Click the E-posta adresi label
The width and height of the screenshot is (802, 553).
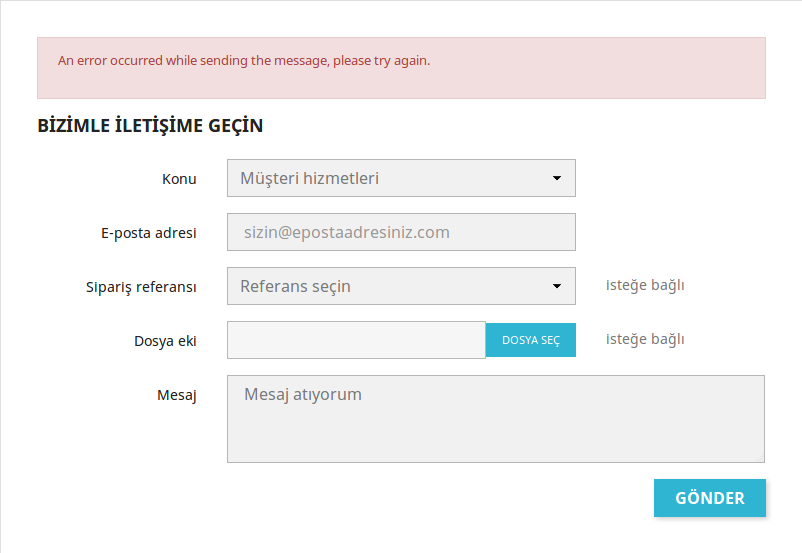(x=148, y=233)
